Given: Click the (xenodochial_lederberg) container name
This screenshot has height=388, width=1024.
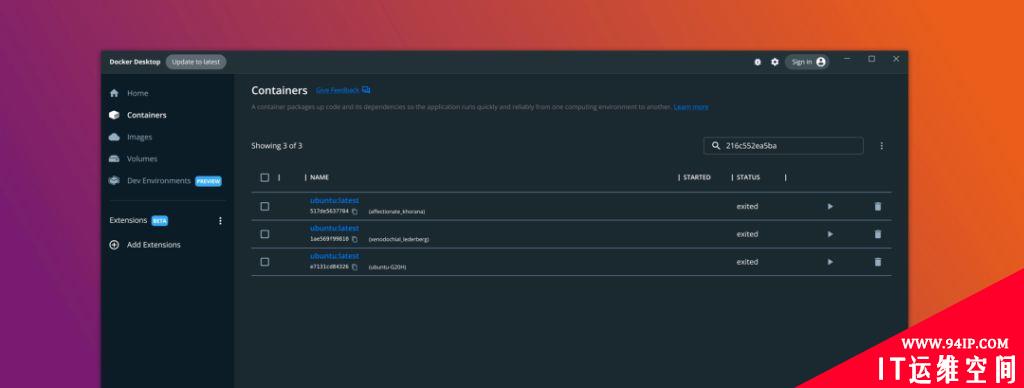Looking at the screenshot, I should (x=398, y=240).
